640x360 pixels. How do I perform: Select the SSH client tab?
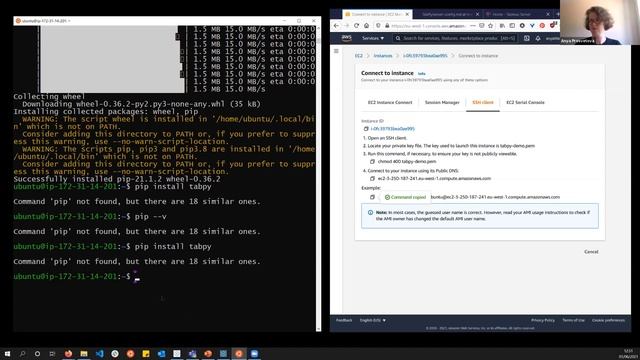coord(483,102)
